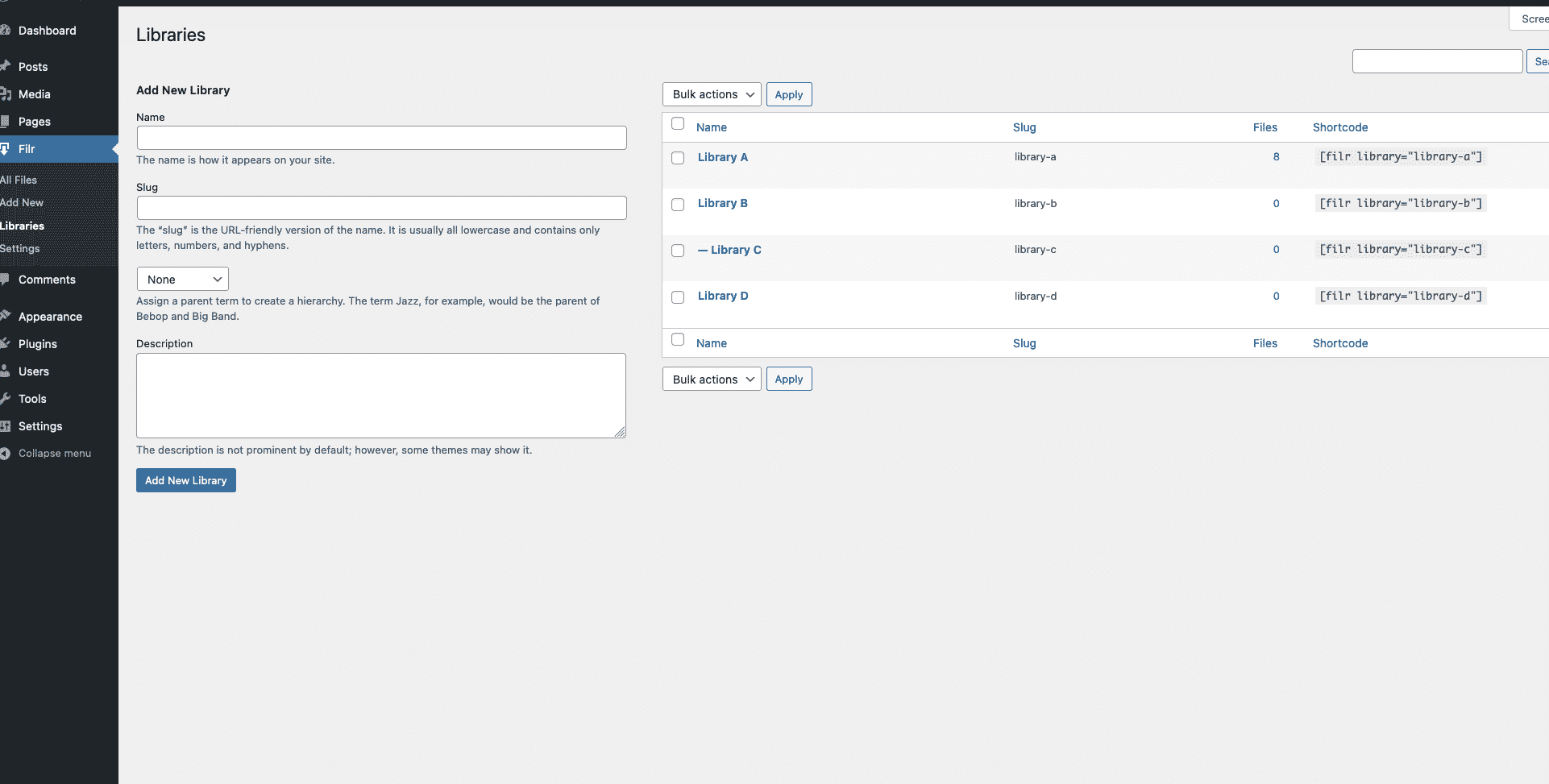Open the Pages menu item

35,122
